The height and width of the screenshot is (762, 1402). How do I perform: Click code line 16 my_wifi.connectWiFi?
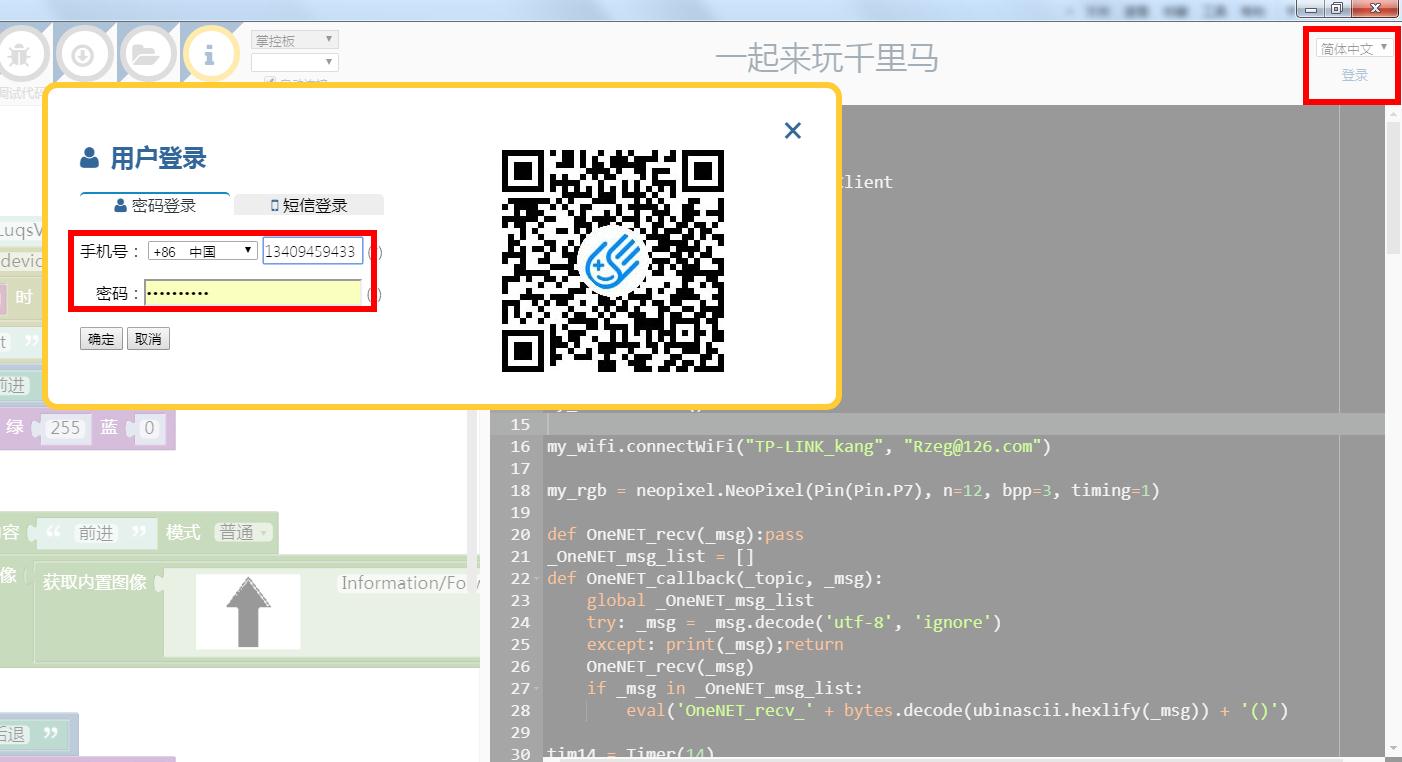point(799,446)
